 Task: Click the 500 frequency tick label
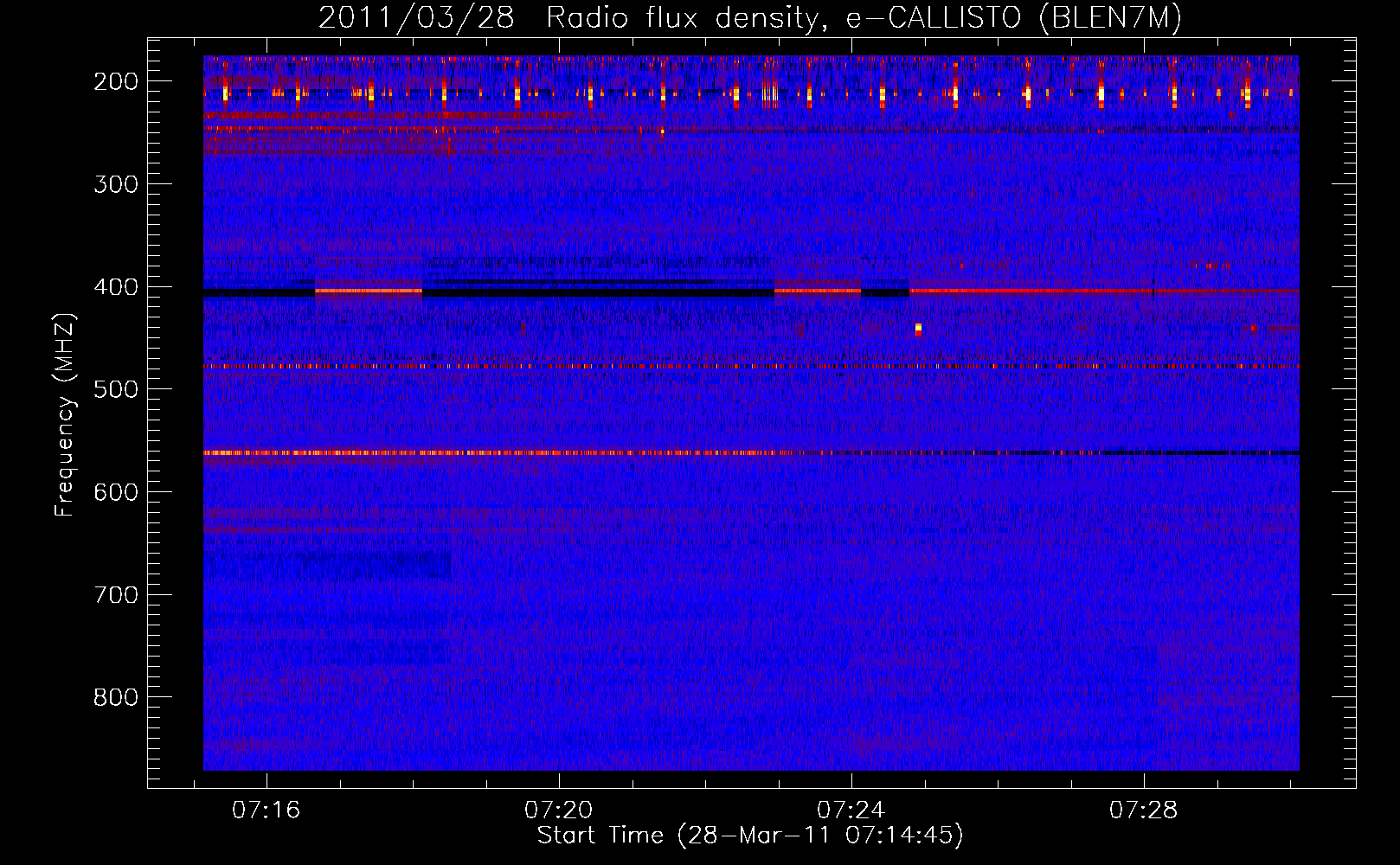click(x=116, y=389)
